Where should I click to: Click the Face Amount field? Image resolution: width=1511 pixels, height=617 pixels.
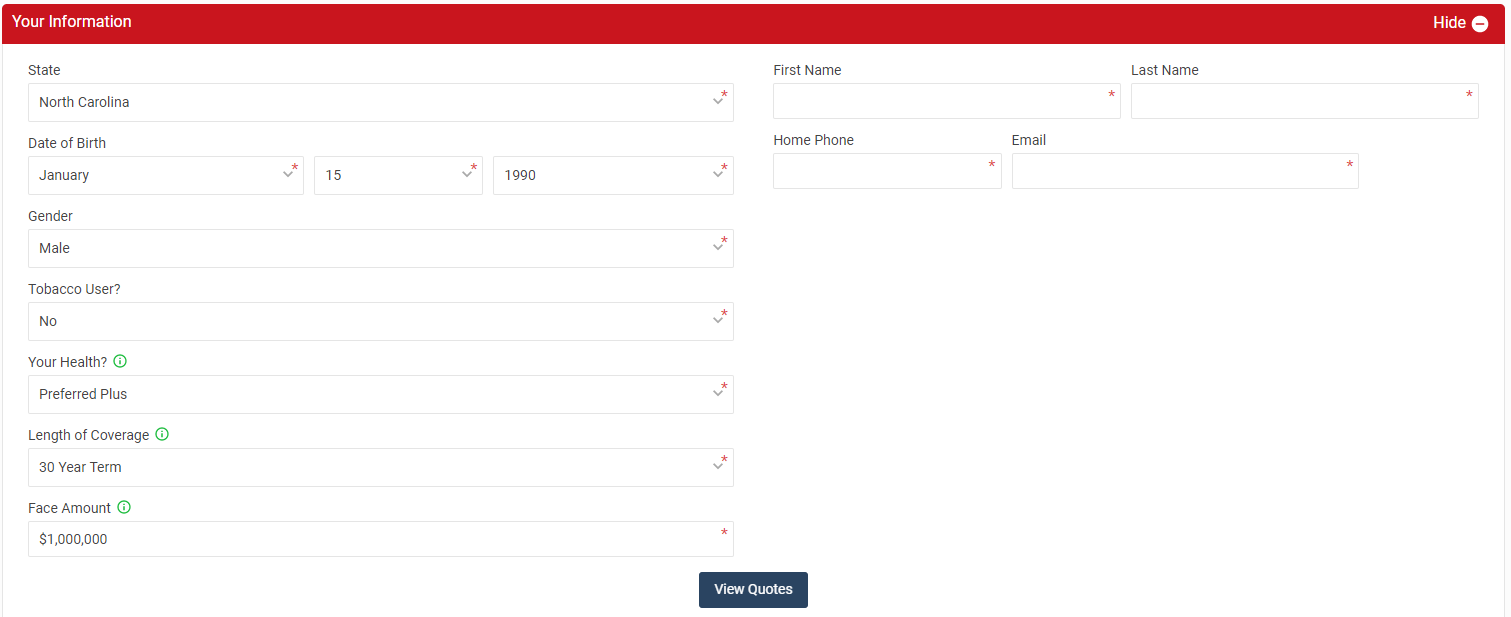pos(380,539)
